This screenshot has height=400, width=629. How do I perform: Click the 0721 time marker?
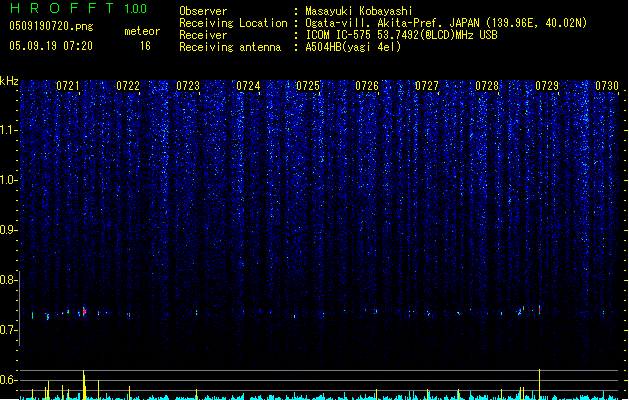(x=68, y=86)
